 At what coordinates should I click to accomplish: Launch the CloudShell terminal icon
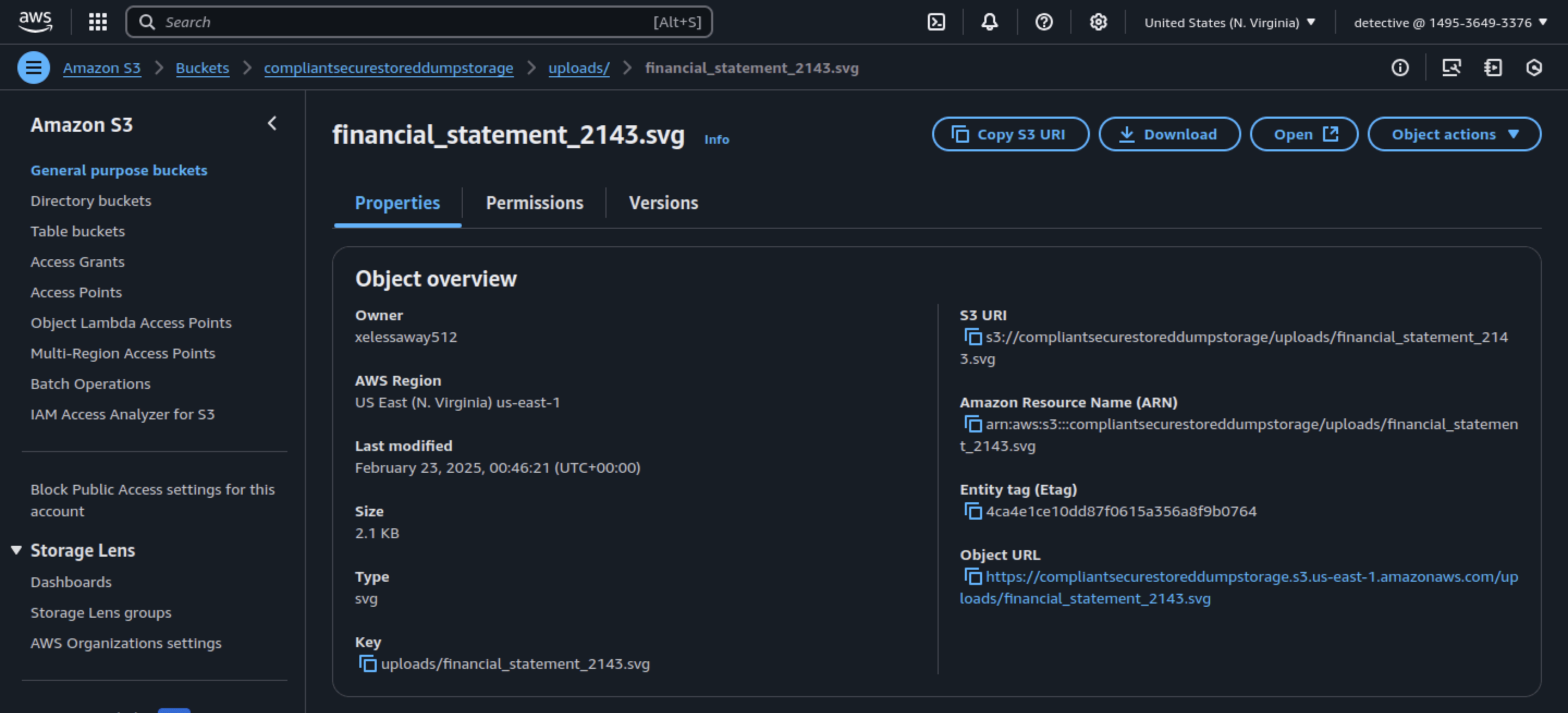tap(936, 22)
